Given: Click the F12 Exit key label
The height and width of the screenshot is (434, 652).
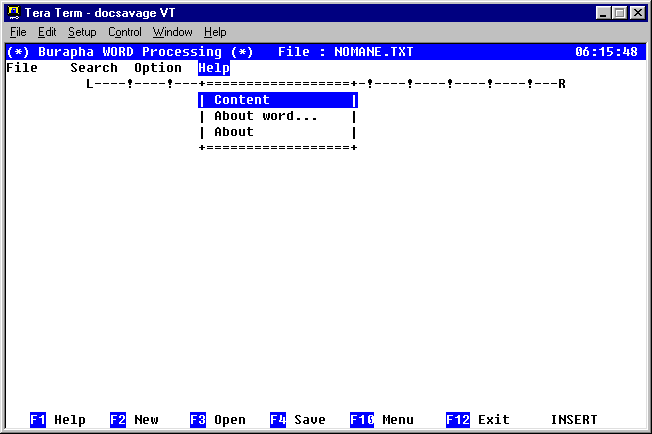Looking at the screenshot, I should 478,420.
